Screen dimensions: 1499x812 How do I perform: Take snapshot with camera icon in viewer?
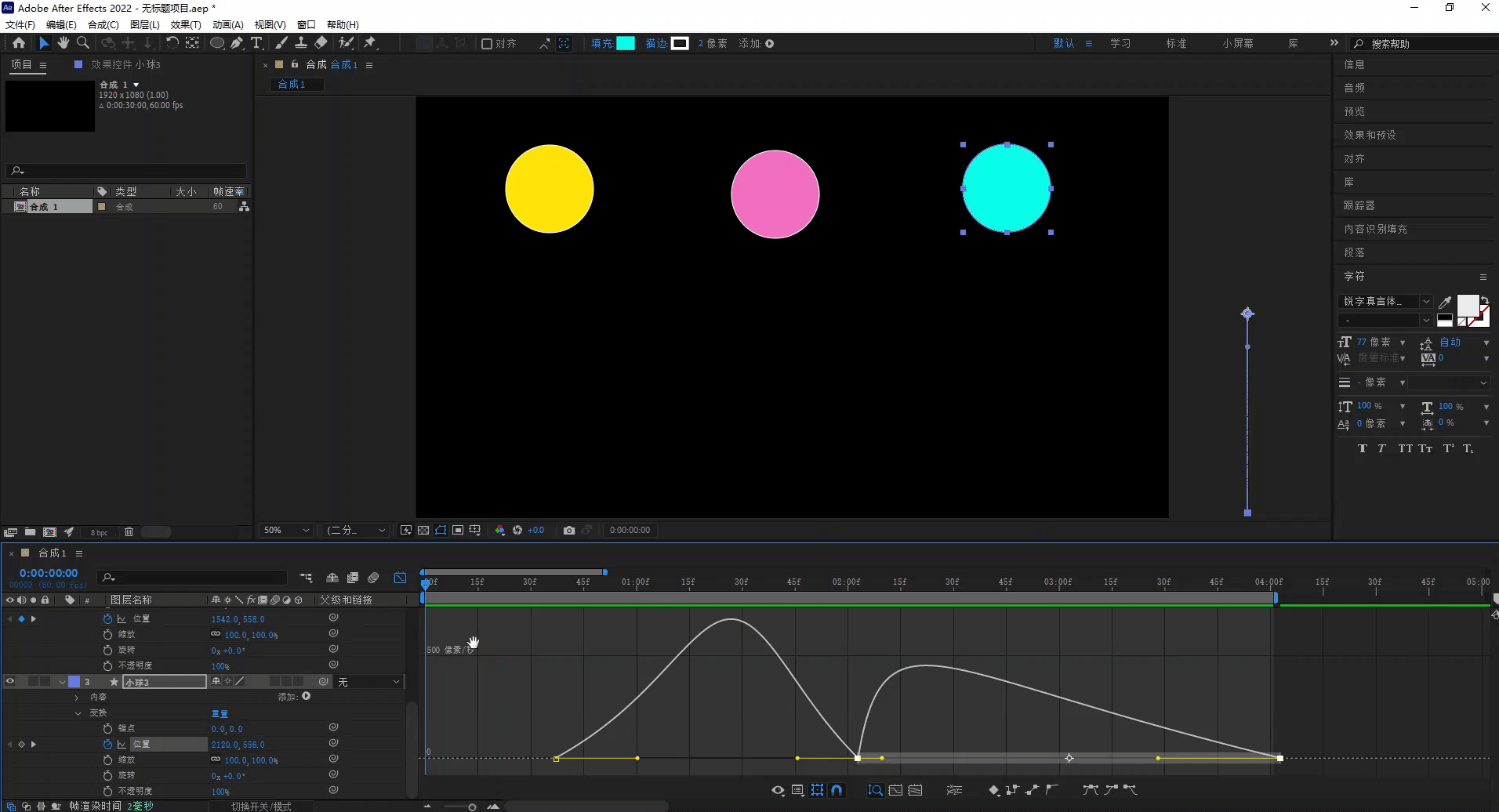(569, 531)
